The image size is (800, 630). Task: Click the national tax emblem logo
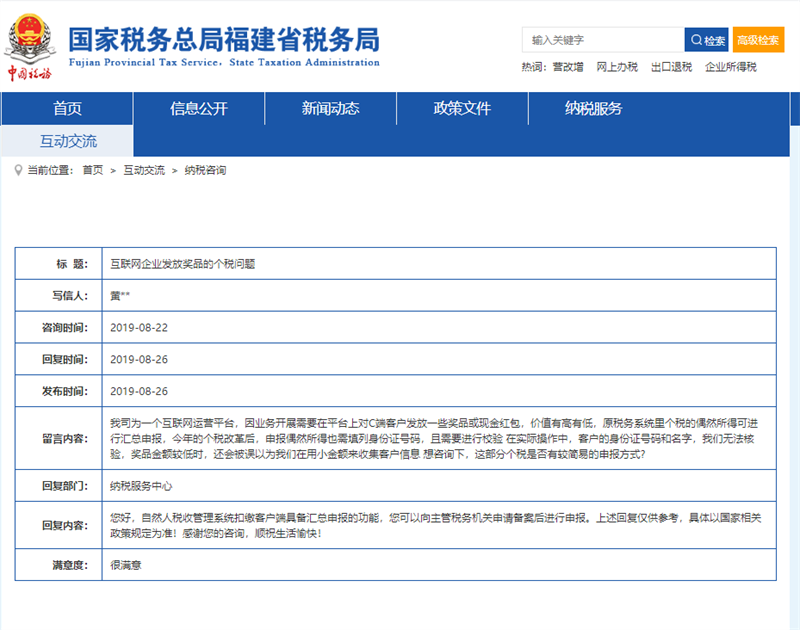30,38
